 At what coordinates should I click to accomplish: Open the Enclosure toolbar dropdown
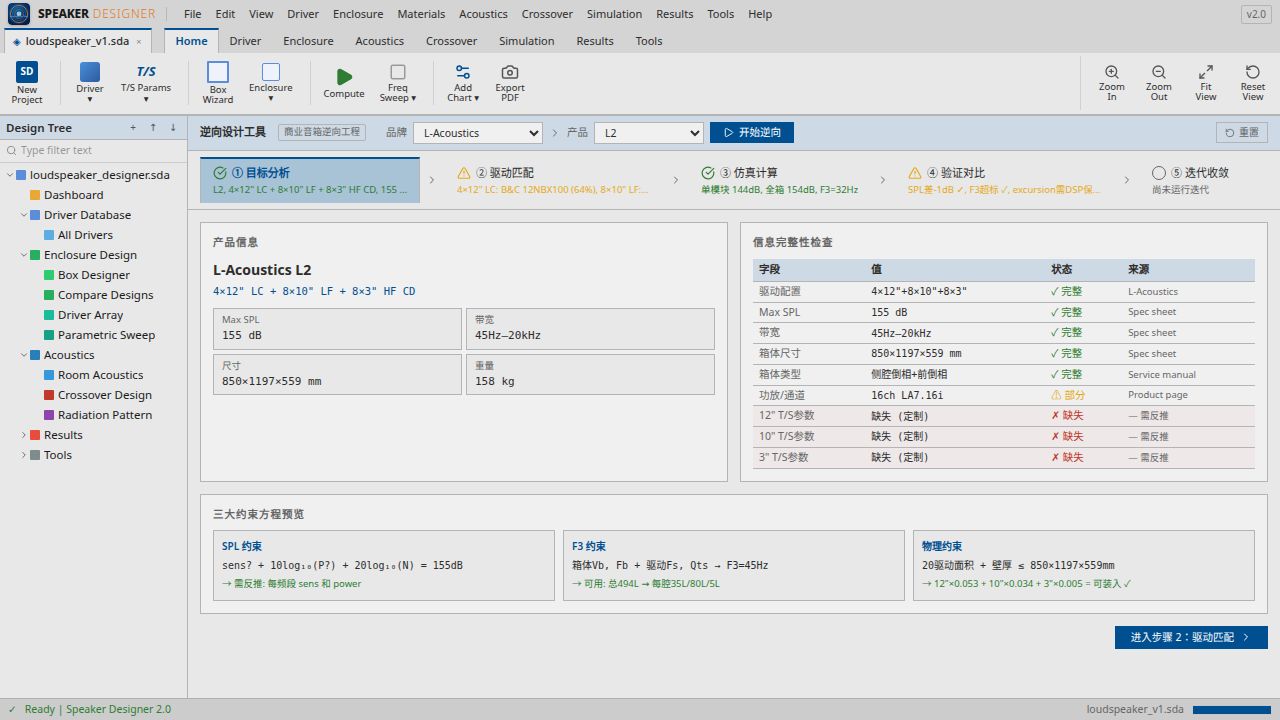(x=271, y=82)
